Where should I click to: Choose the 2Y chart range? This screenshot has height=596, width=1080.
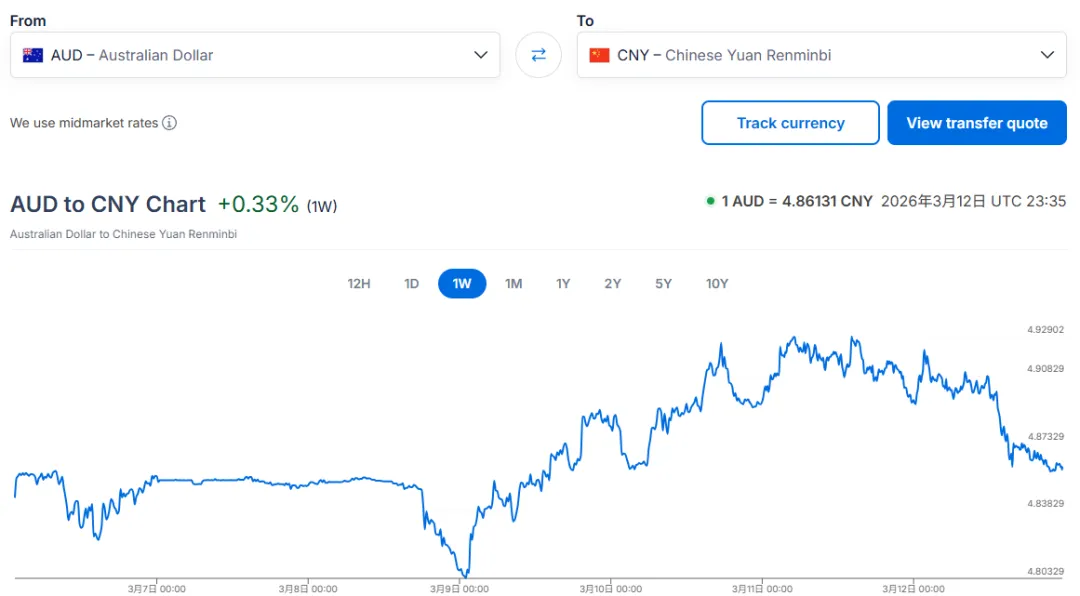613,284
